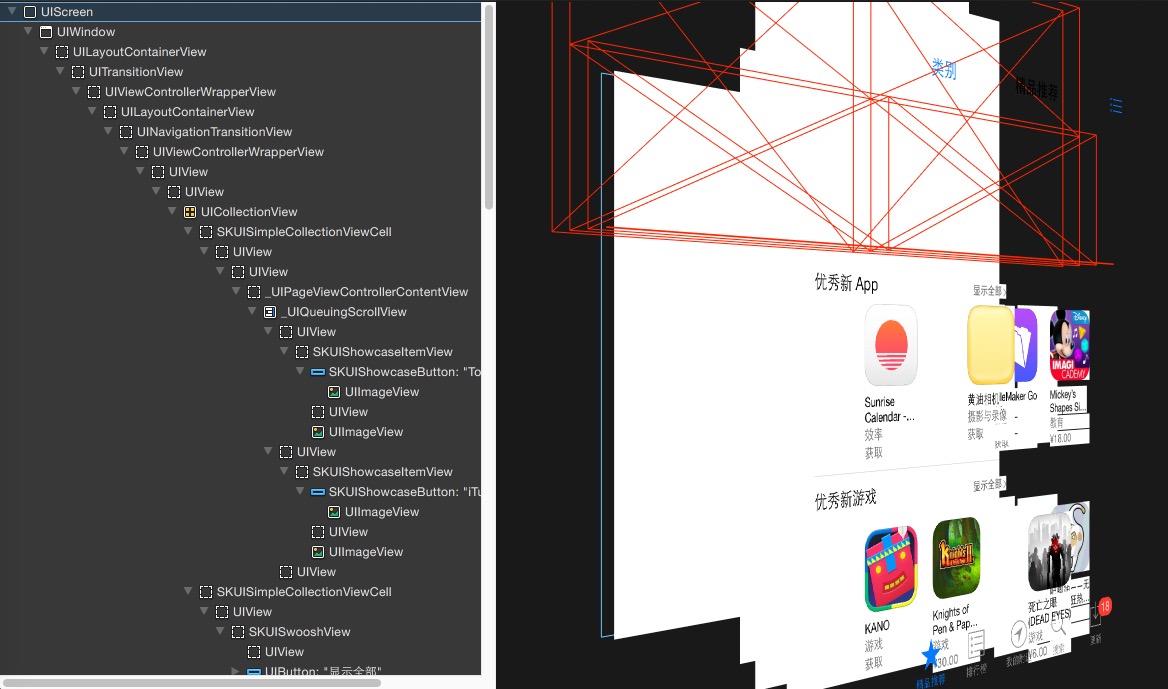Click the blue list icon at top right

[x=1116, y=106]
